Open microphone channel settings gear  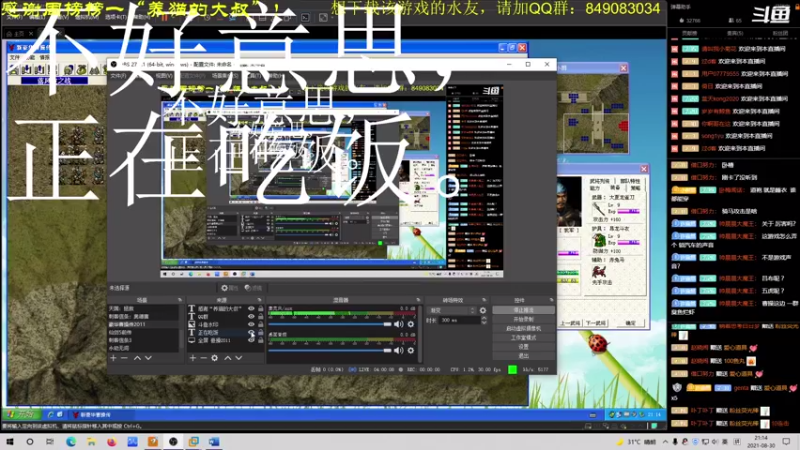[410, 324]
